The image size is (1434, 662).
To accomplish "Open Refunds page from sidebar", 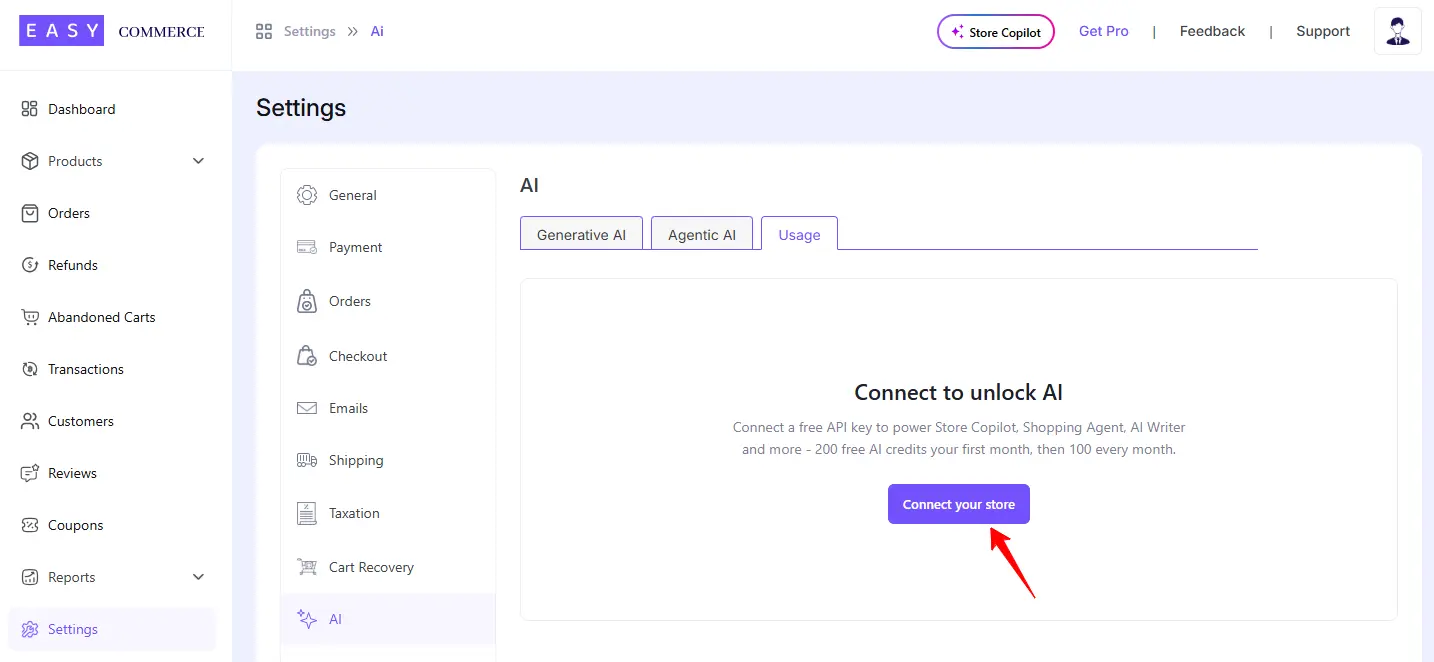I will pyautogui.click(x=112, y=265).
